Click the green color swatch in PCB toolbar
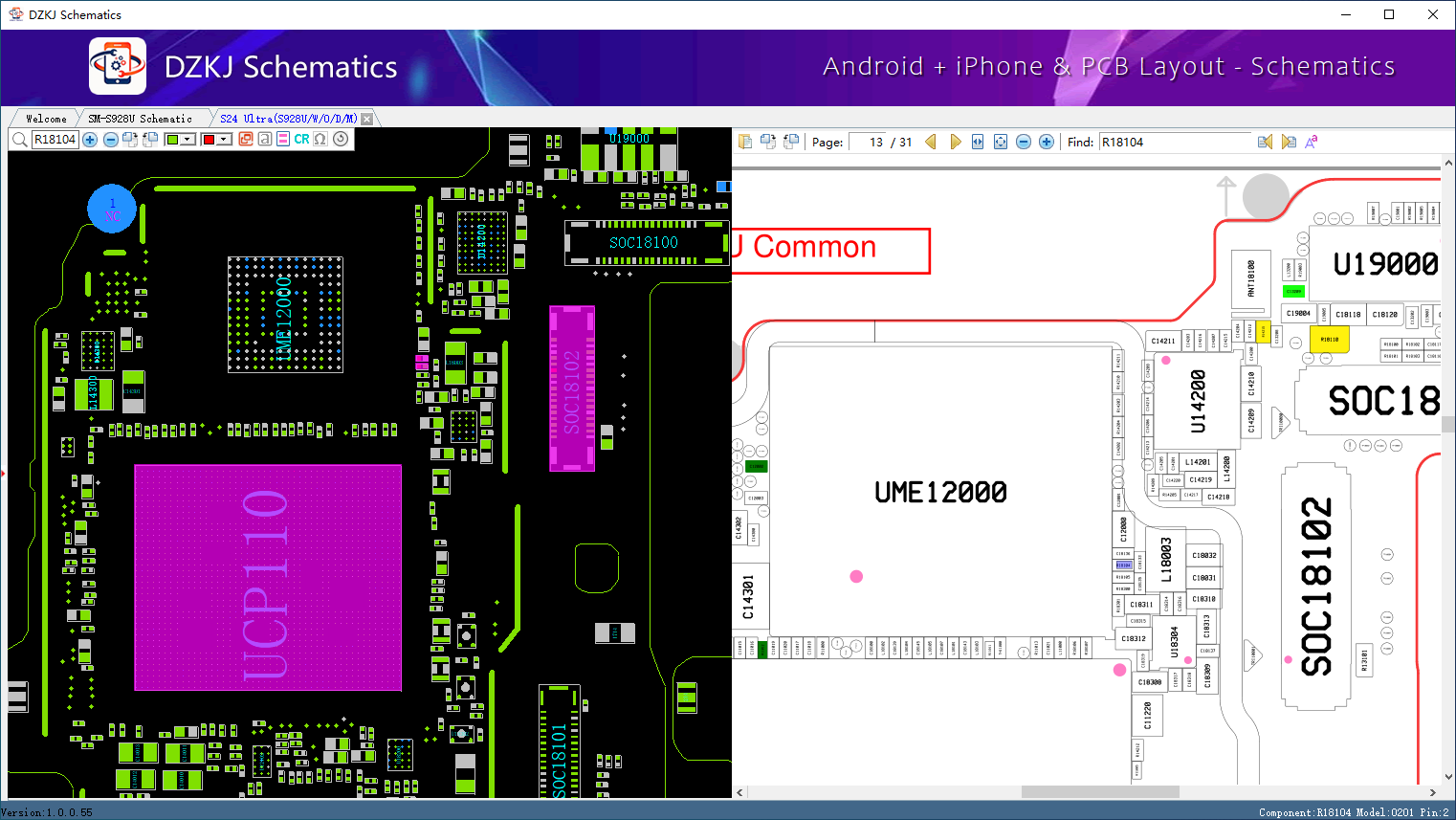The height and width of the screenshot is (820, 1456). (x=172, y=140)
